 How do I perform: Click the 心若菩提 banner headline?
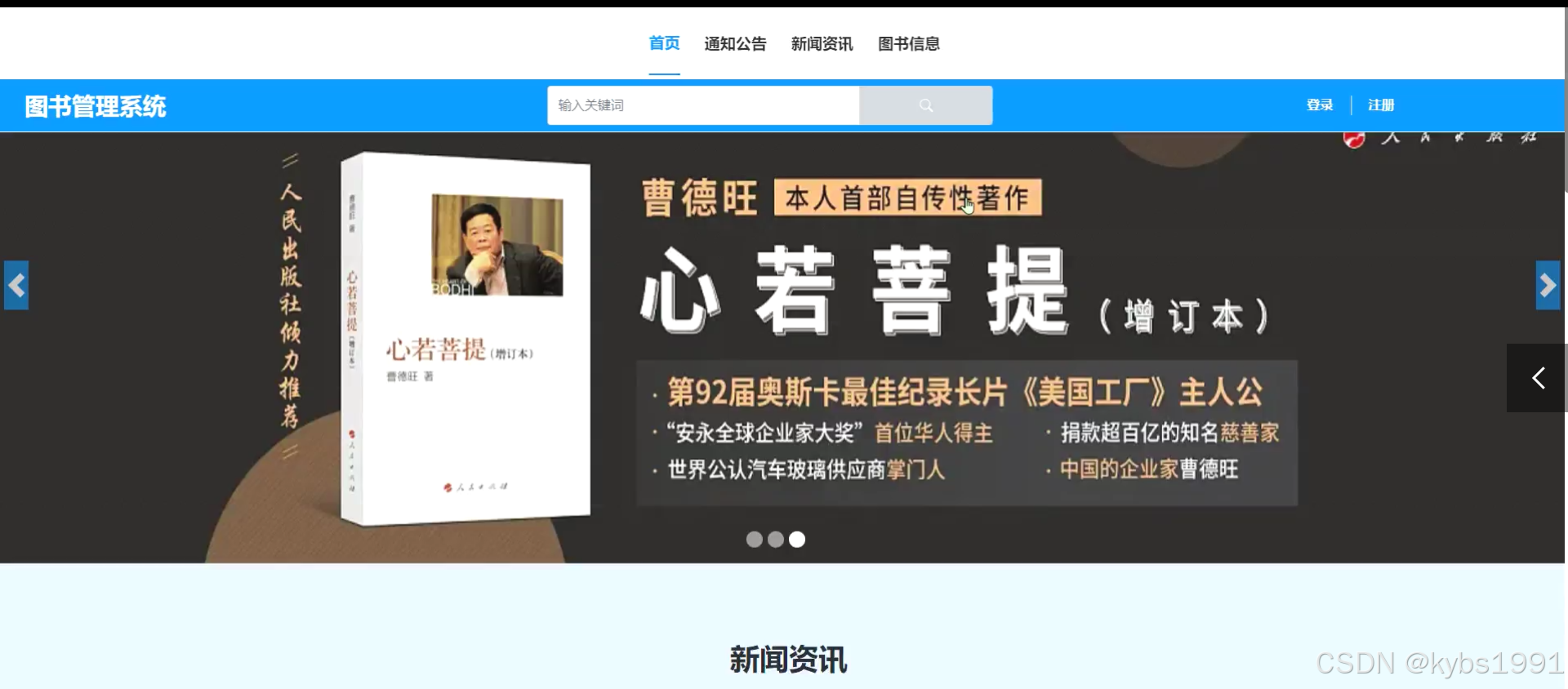(854, 291)
